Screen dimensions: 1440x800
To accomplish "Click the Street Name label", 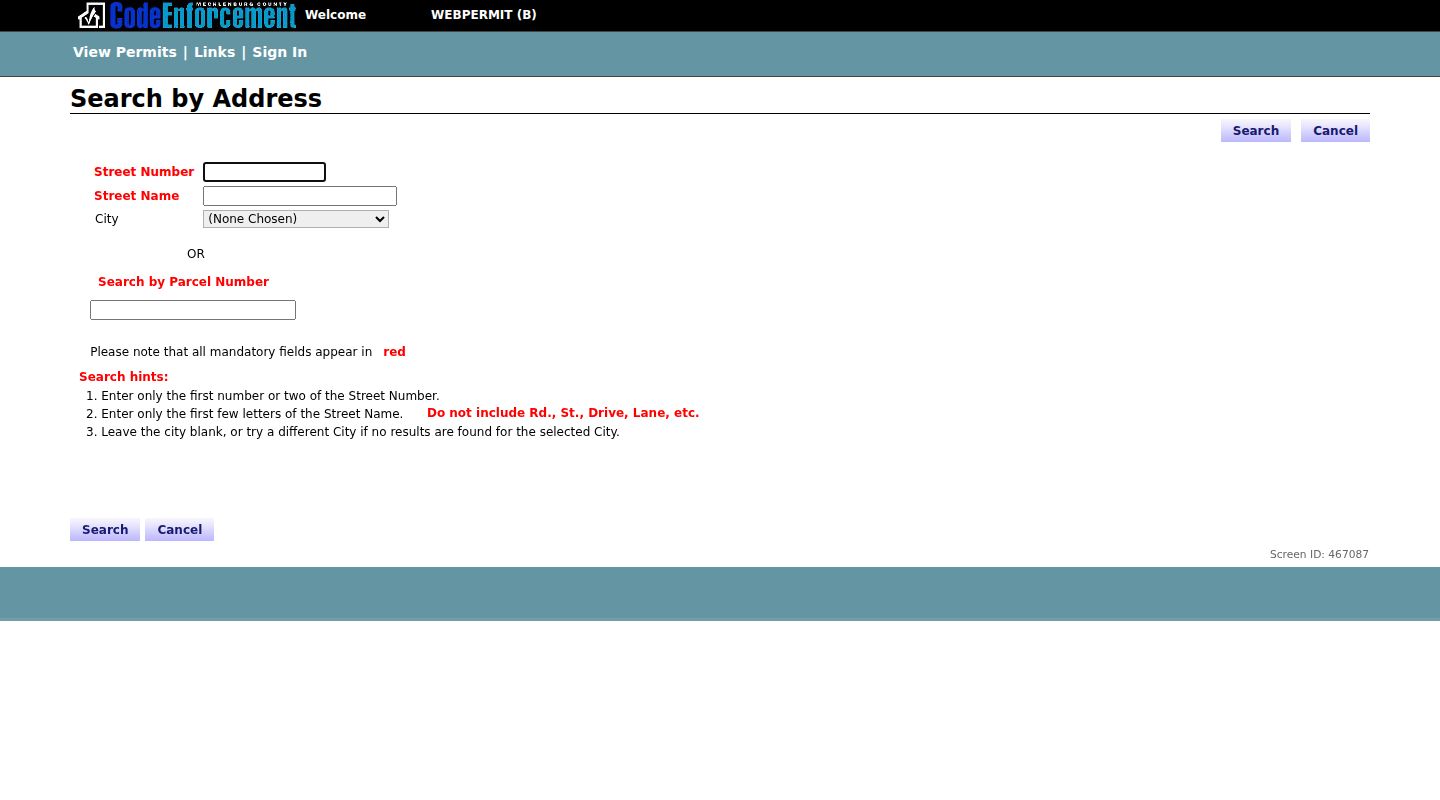I will 137,196.
